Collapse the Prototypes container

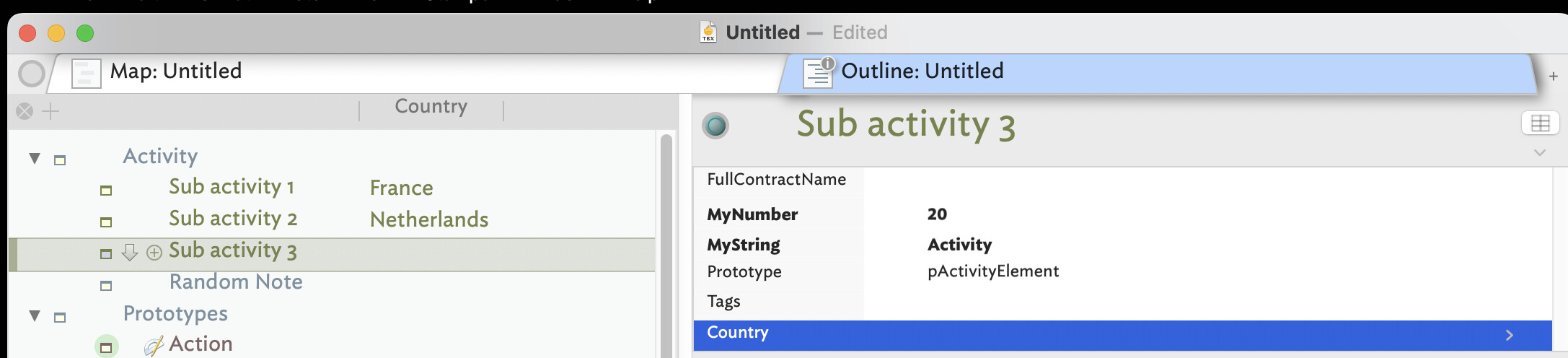tap(35, 315)
